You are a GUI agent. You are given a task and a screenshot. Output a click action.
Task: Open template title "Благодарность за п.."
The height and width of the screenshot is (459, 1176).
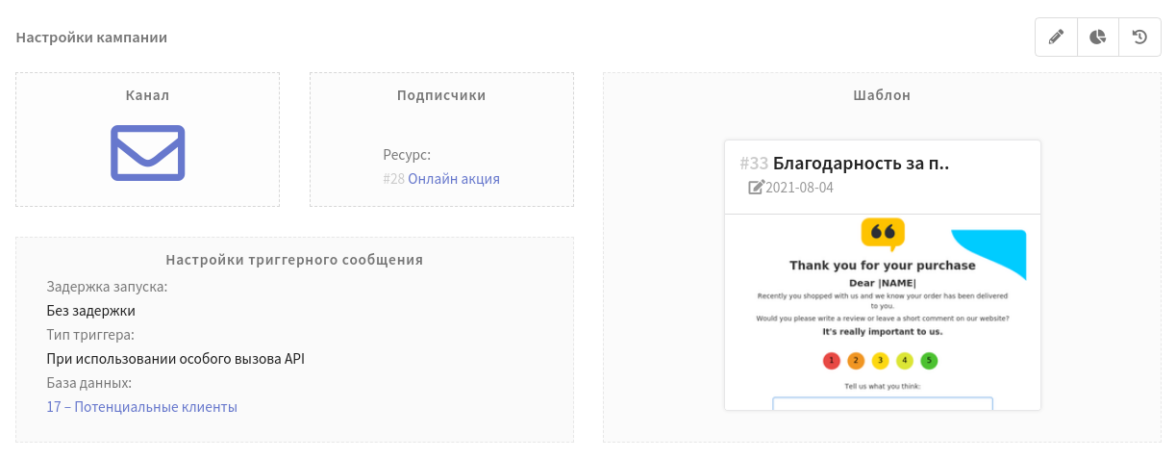pyautogui.click(x=861, y=164)
